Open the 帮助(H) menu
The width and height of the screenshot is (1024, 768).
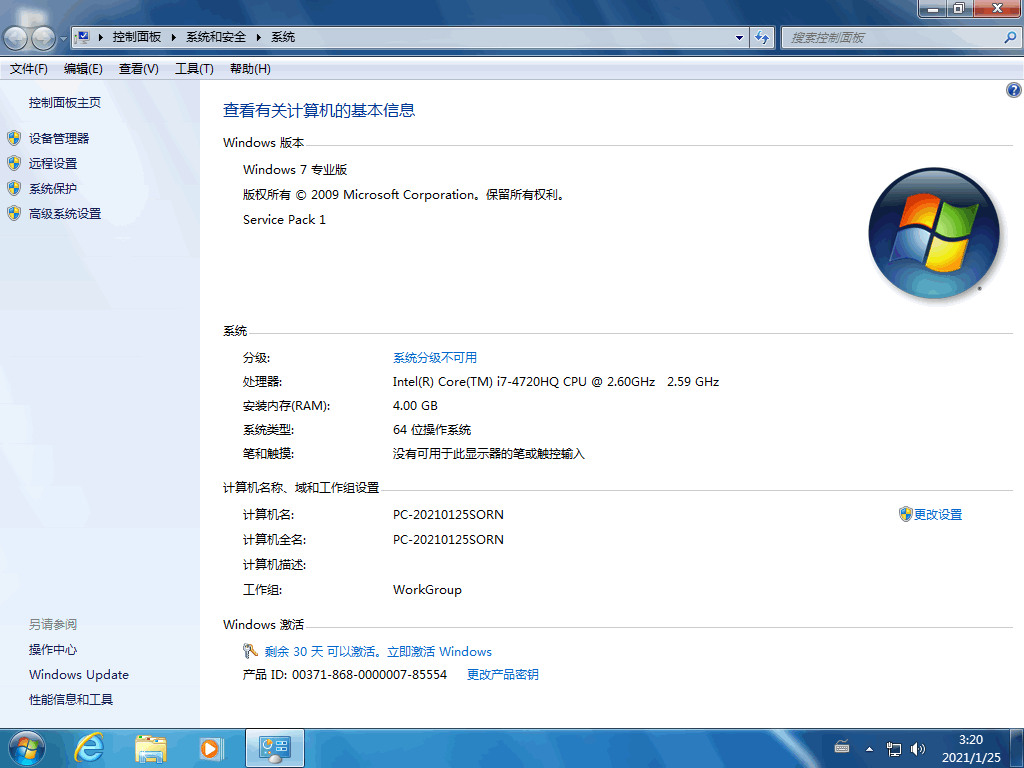[x=250, y=69]
